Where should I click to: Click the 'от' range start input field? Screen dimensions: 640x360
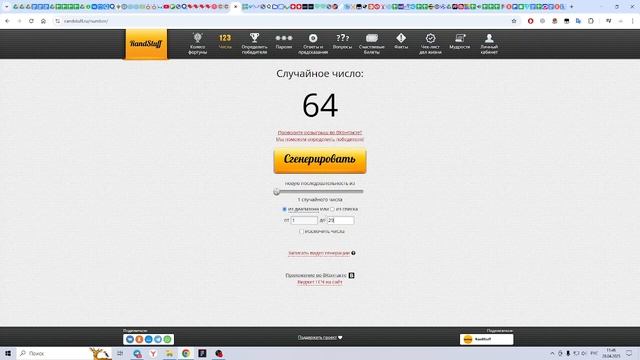pos(304,220)
